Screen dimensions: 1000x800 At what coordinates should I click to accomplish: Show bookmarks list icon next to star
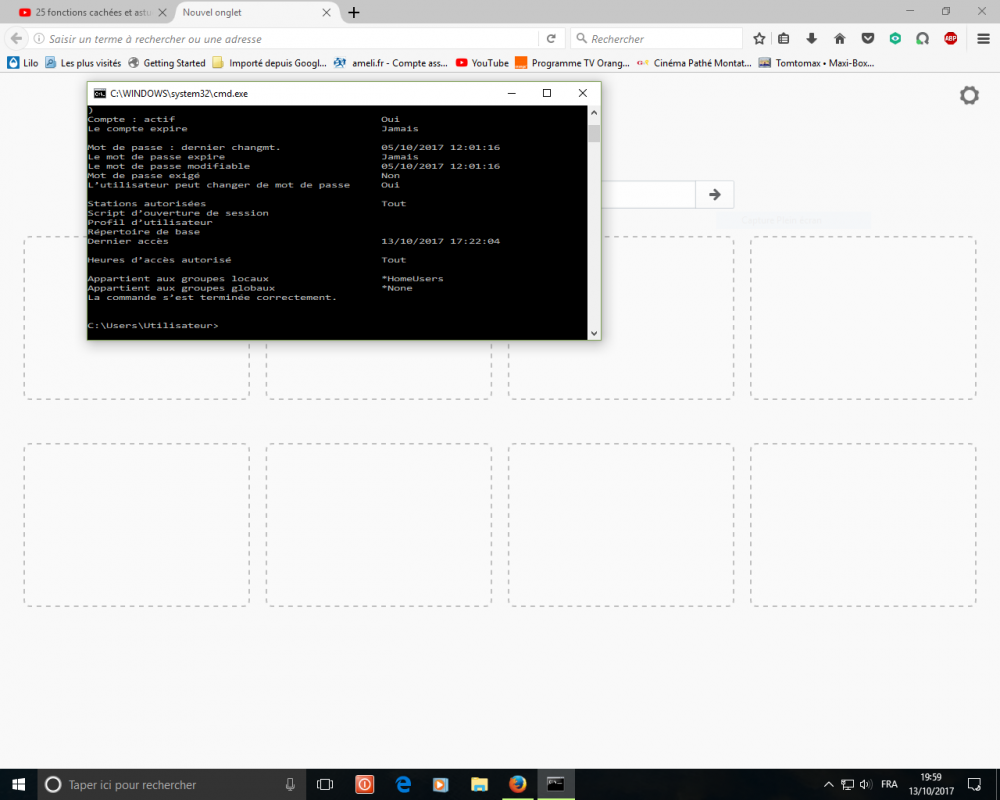pos(784,39)
